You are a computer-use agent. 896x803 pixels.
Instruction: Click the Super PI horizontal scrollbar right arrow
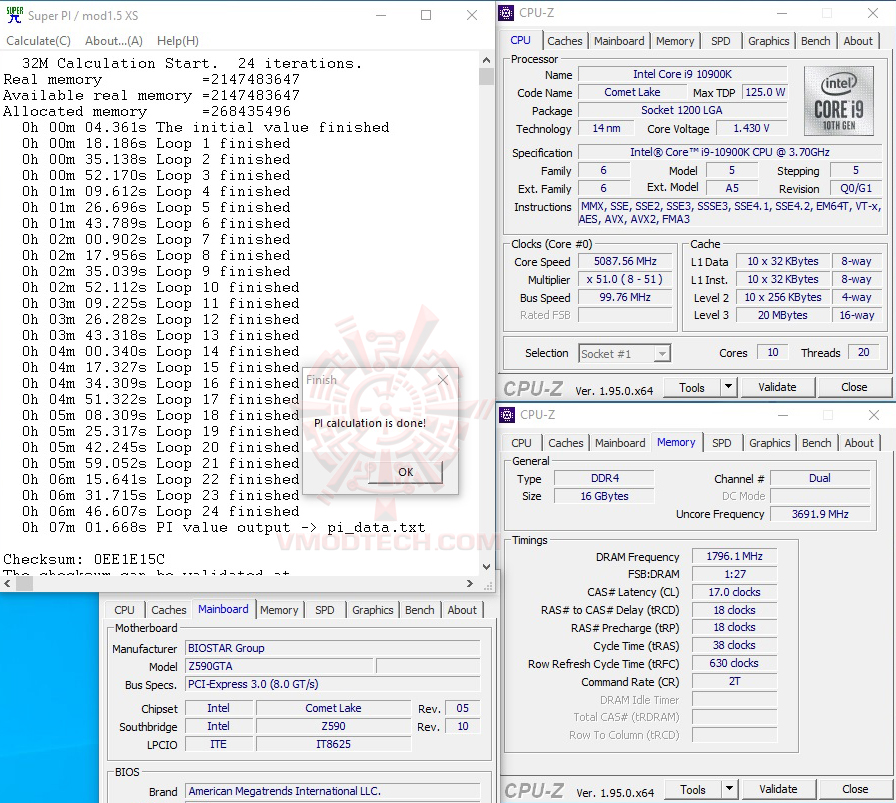[x=470, y=584]
